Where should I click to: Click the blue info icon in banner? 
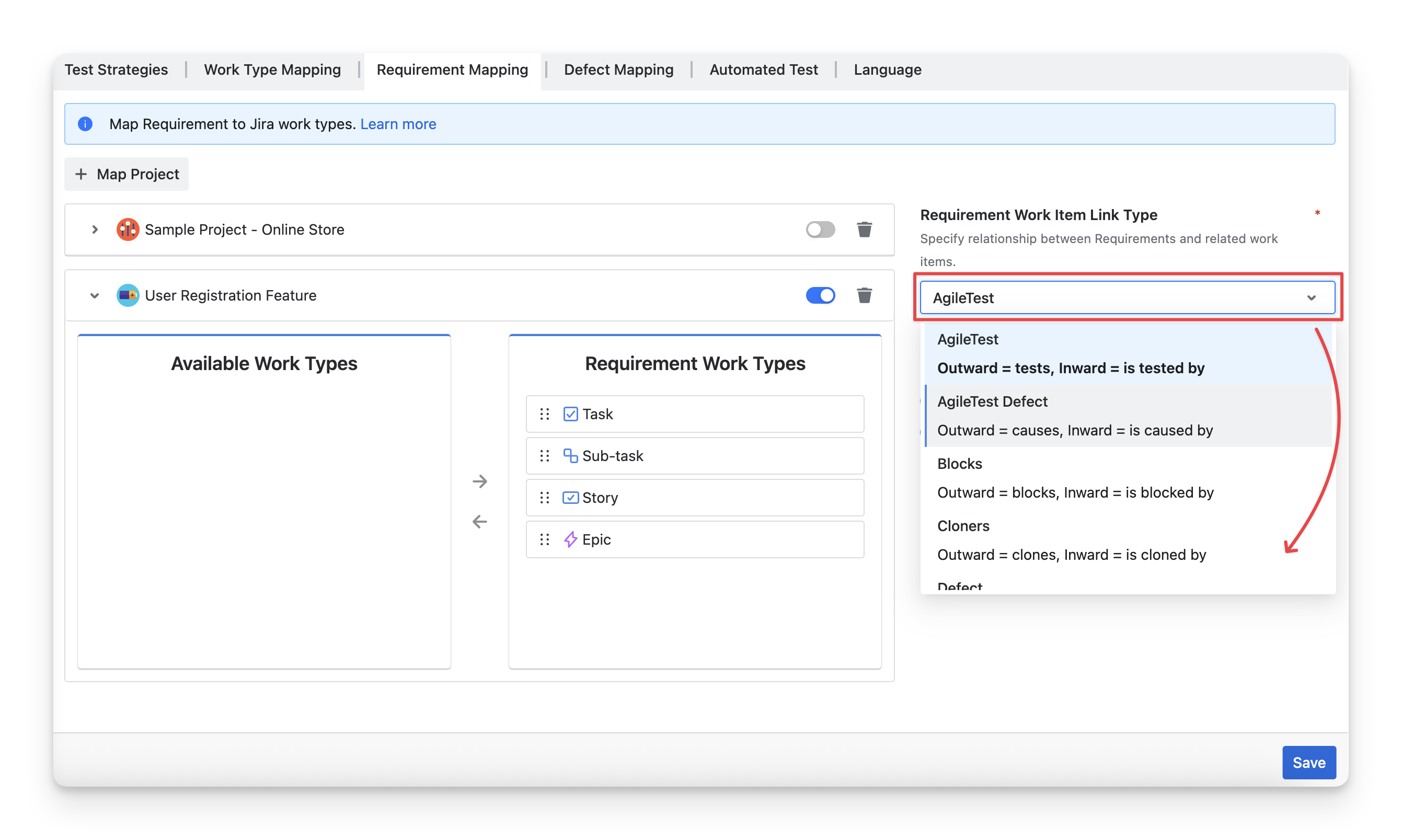point(85,124)
